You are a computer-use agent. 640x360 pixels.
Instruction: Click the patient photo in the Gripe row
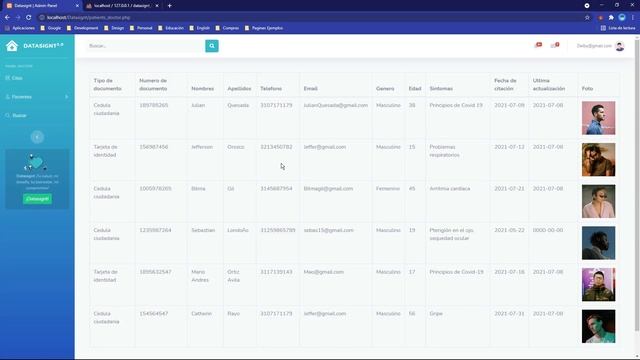(x=598, y=326)
